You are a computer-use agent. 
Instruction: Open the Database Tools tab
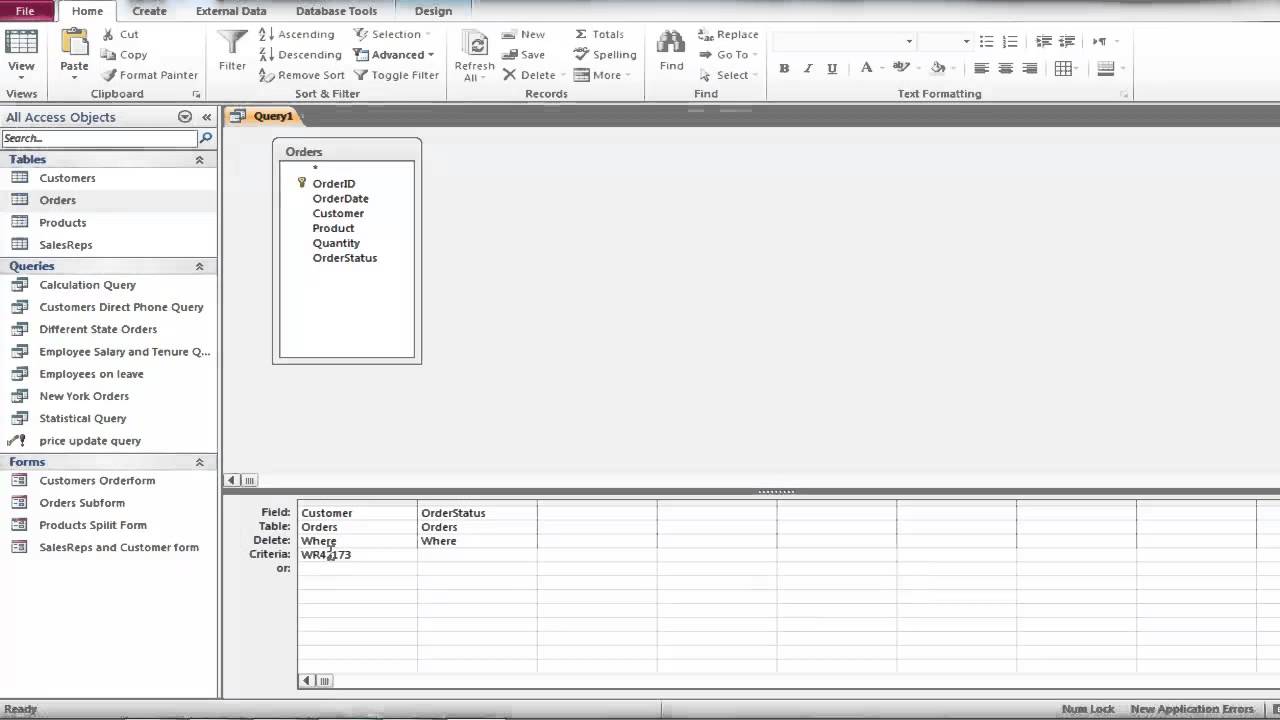tap(336, 11)
